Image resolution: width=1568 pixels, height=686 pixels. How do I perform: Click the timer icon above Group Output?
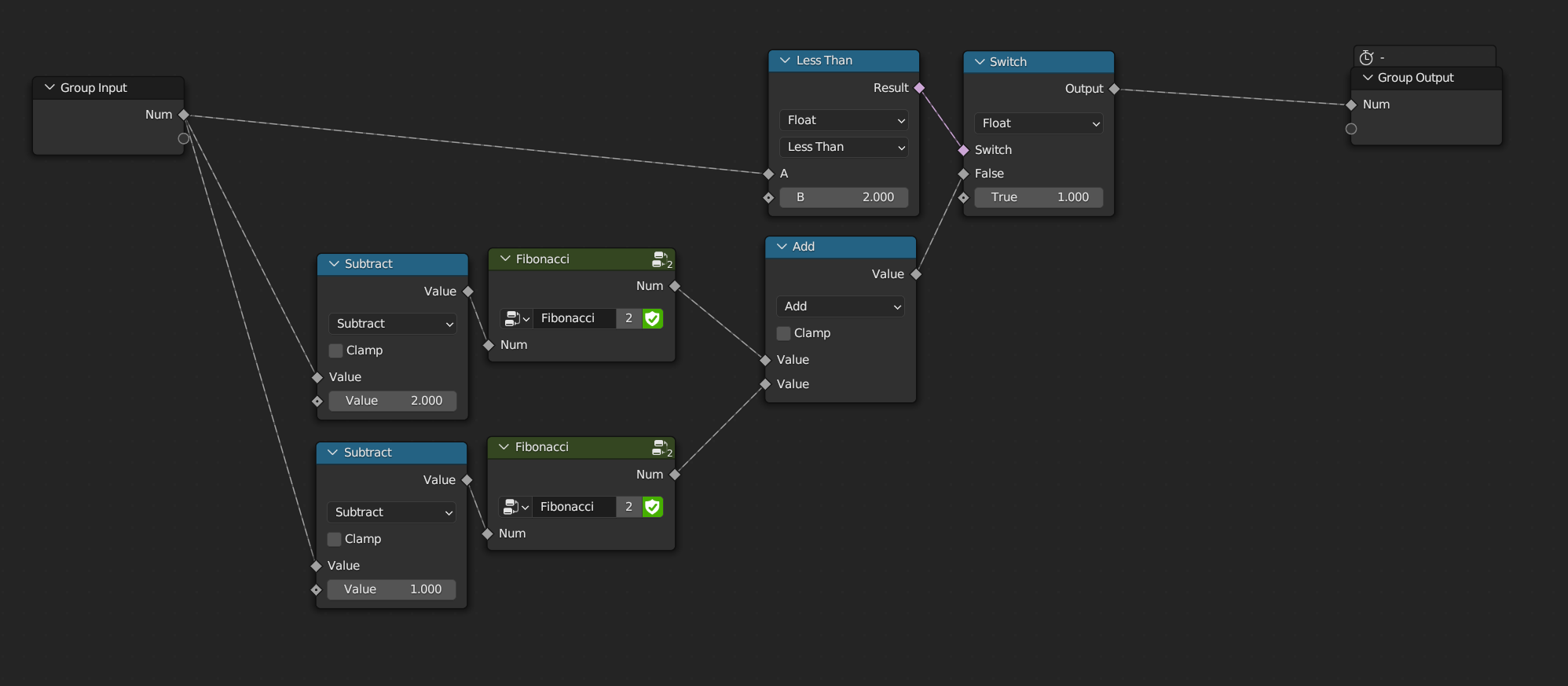tap(1366, 57)
